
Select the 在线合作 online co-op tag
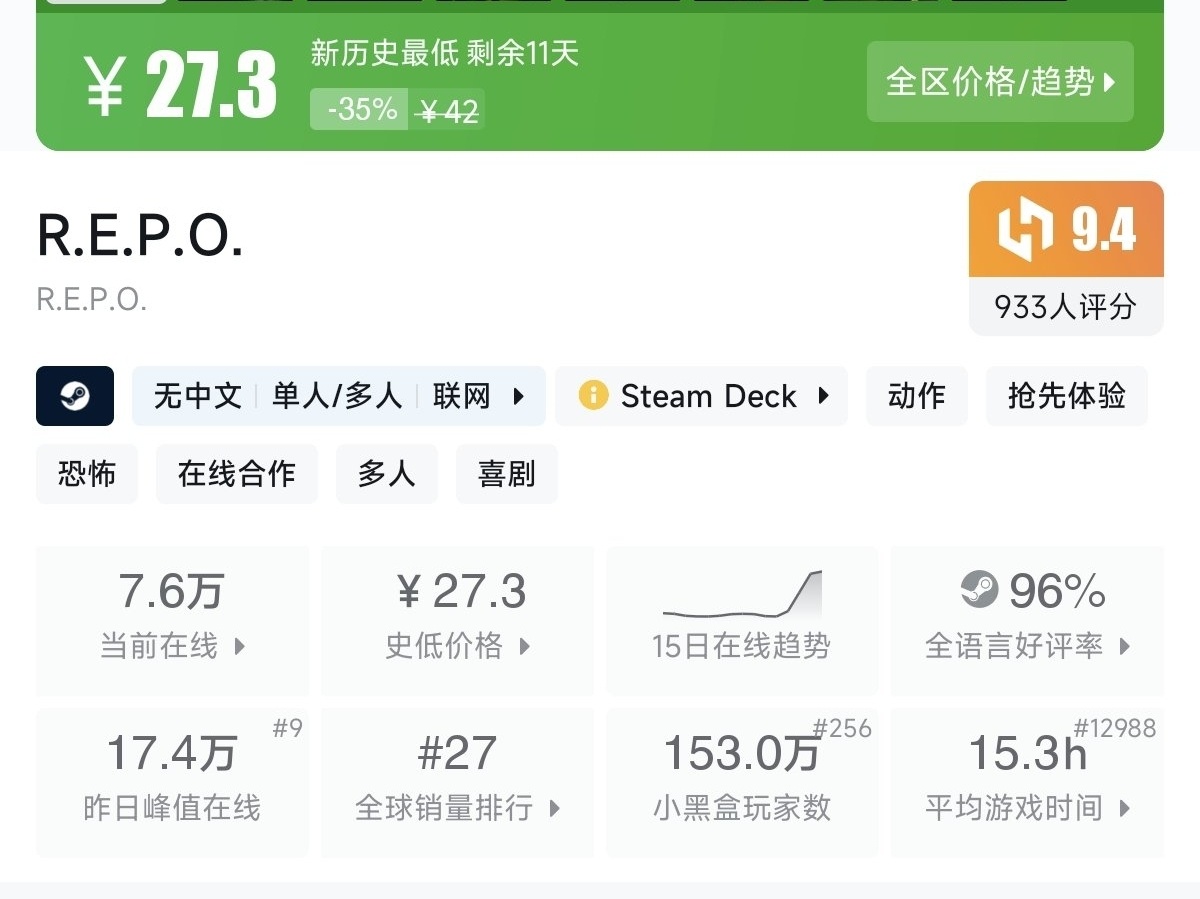coord(236,474)
